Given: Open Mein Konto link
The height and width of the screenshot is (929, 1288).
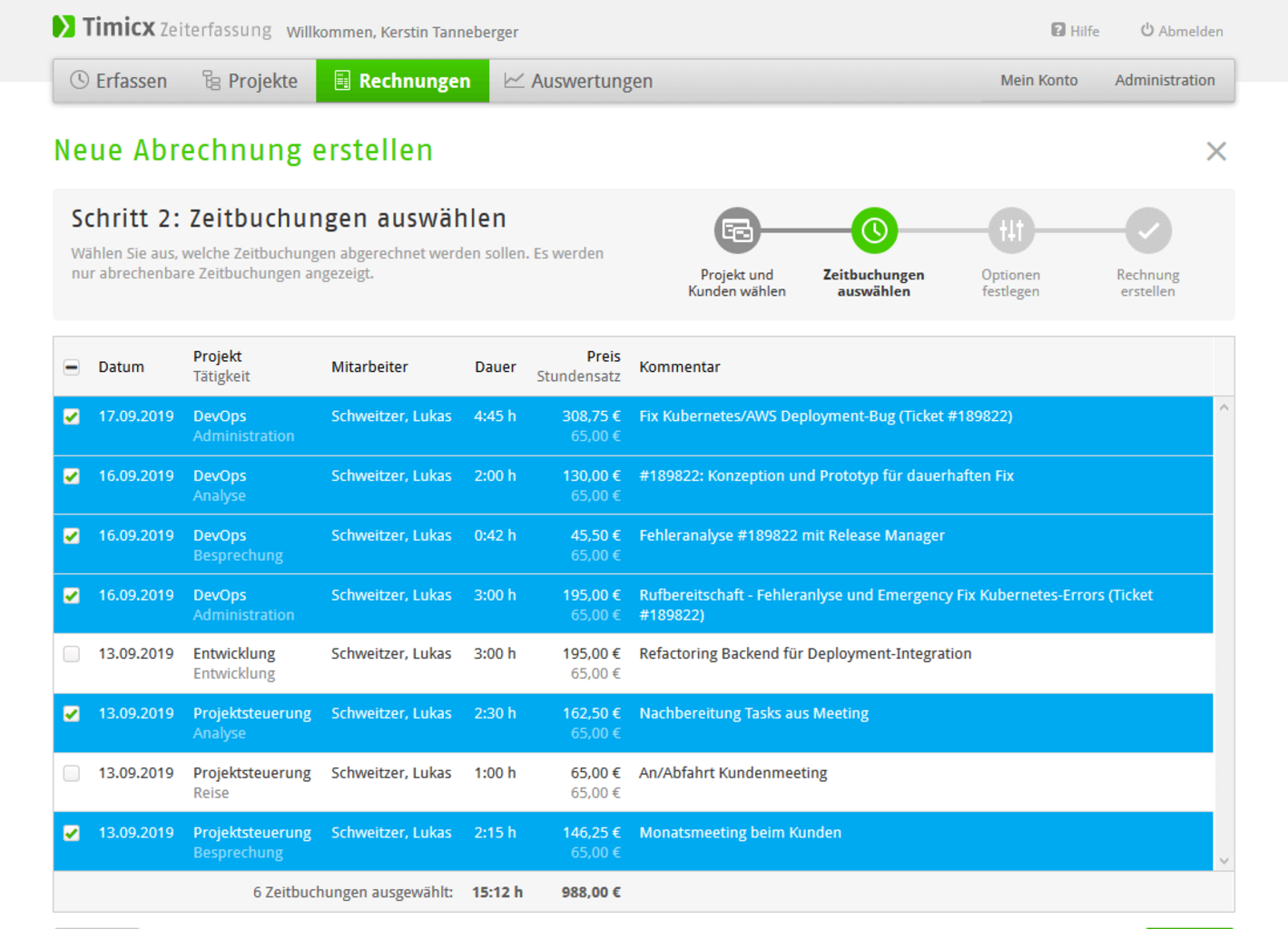Looking at the screenshot, I should point(1038,81).
